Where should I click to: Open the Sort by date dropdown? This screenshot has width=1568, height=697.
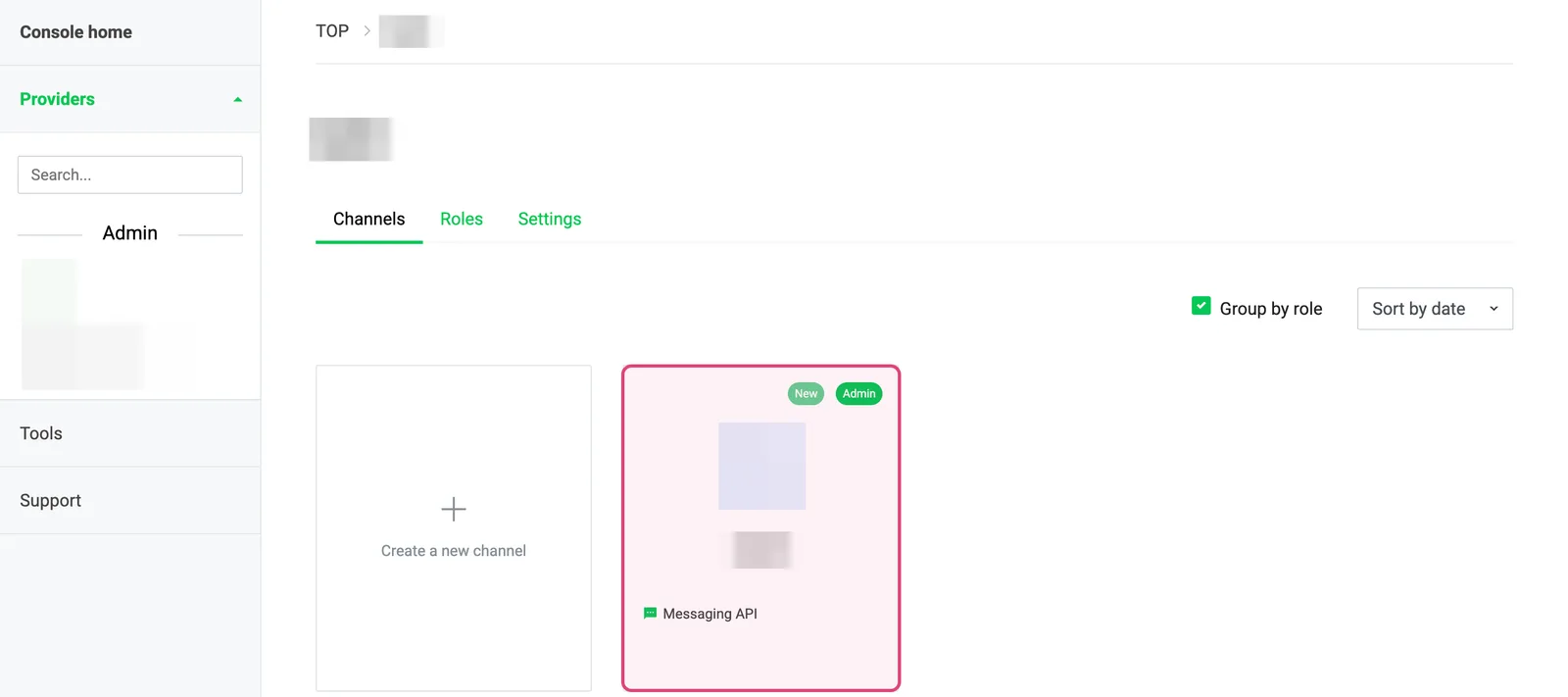(x=1435, y=309)
